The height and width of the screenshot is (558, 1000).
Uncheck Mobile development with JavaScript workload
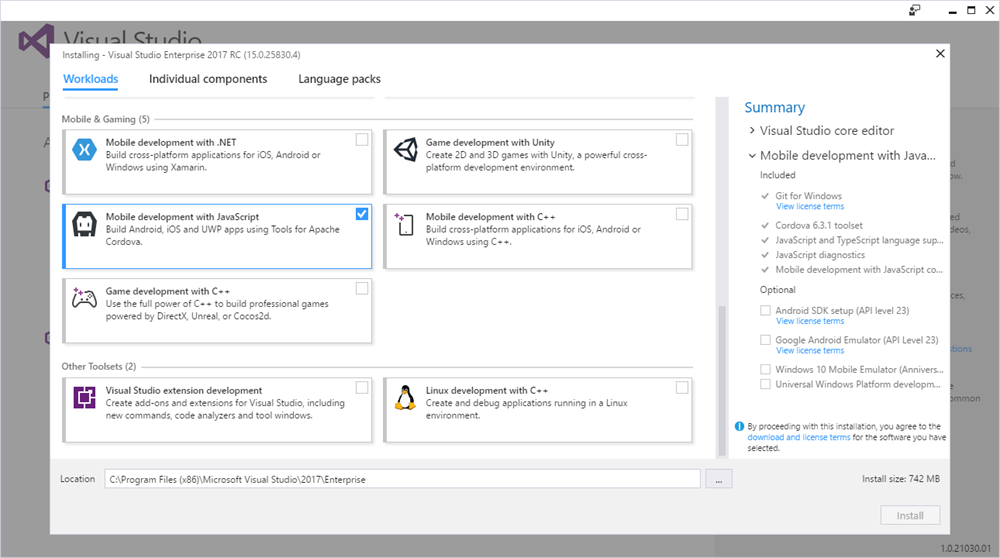(362, 214)
